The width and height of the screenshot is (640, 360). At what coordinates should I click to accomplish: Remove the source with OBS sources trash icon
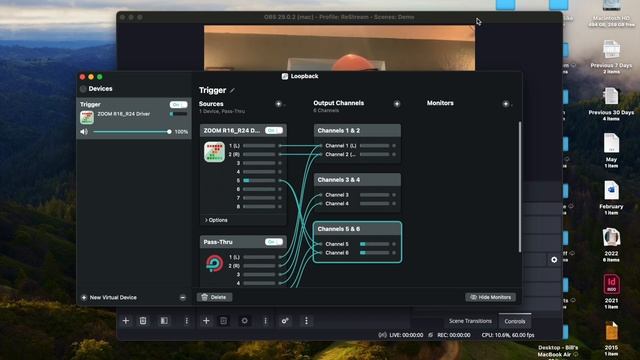point(223,321)
